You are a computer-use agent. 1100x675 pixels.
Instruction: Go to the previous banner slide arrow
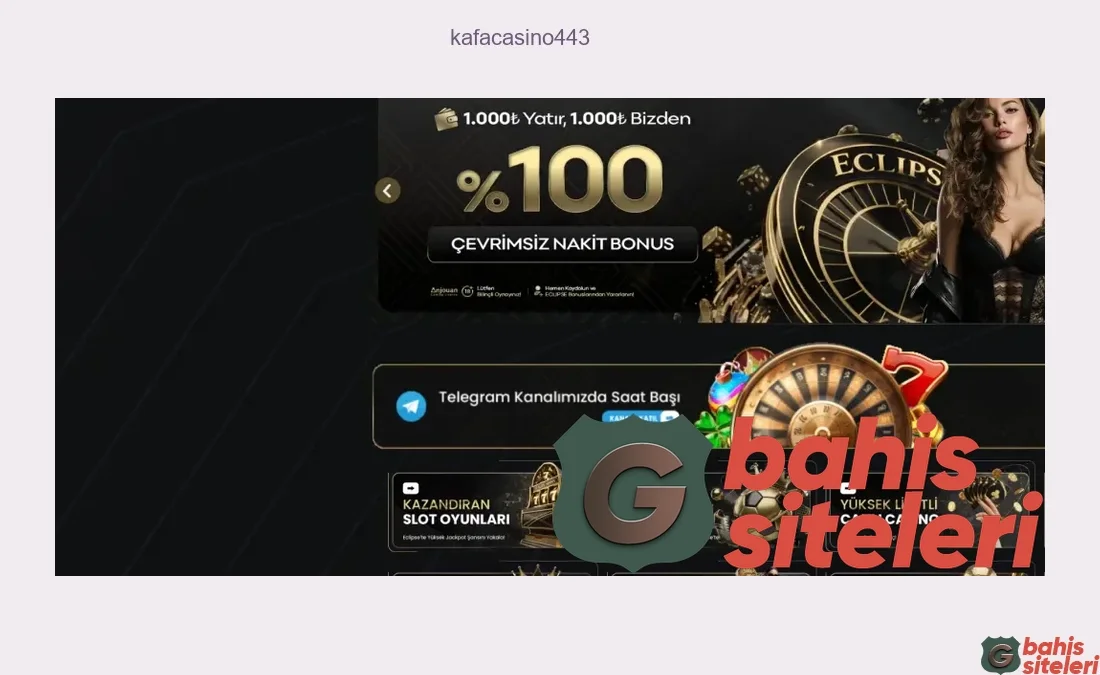point(387,190)
